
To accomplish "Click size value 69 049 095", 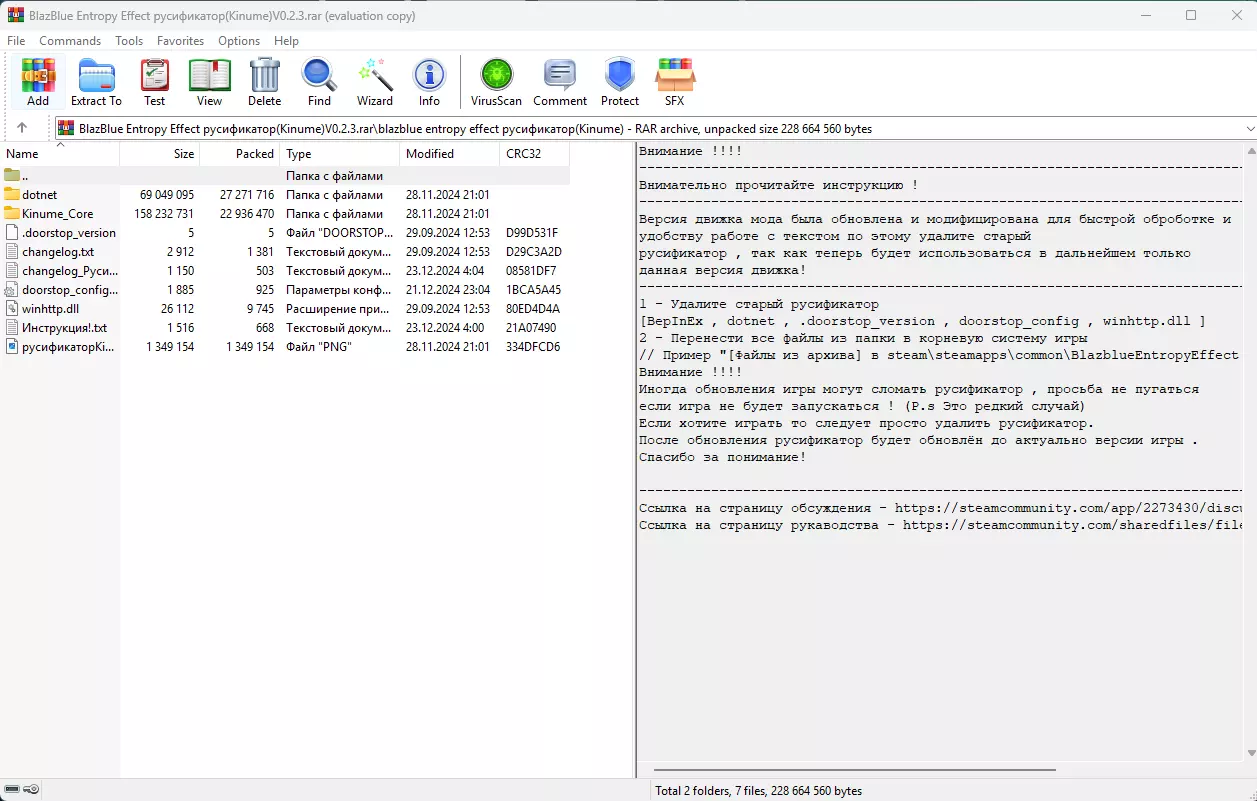I will pos(167,194).
